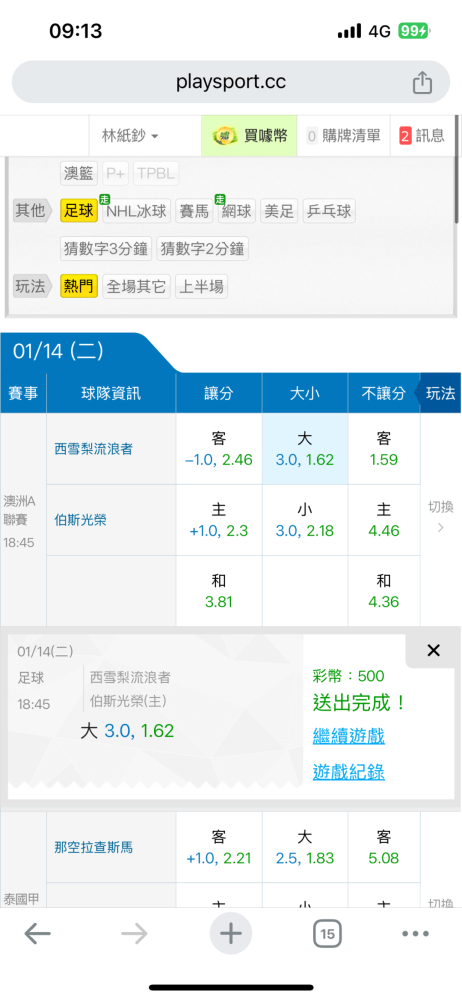This screenshot has width=462, height=1000.
Task: Select the NHL冰球 category
Action: point(137,210)
